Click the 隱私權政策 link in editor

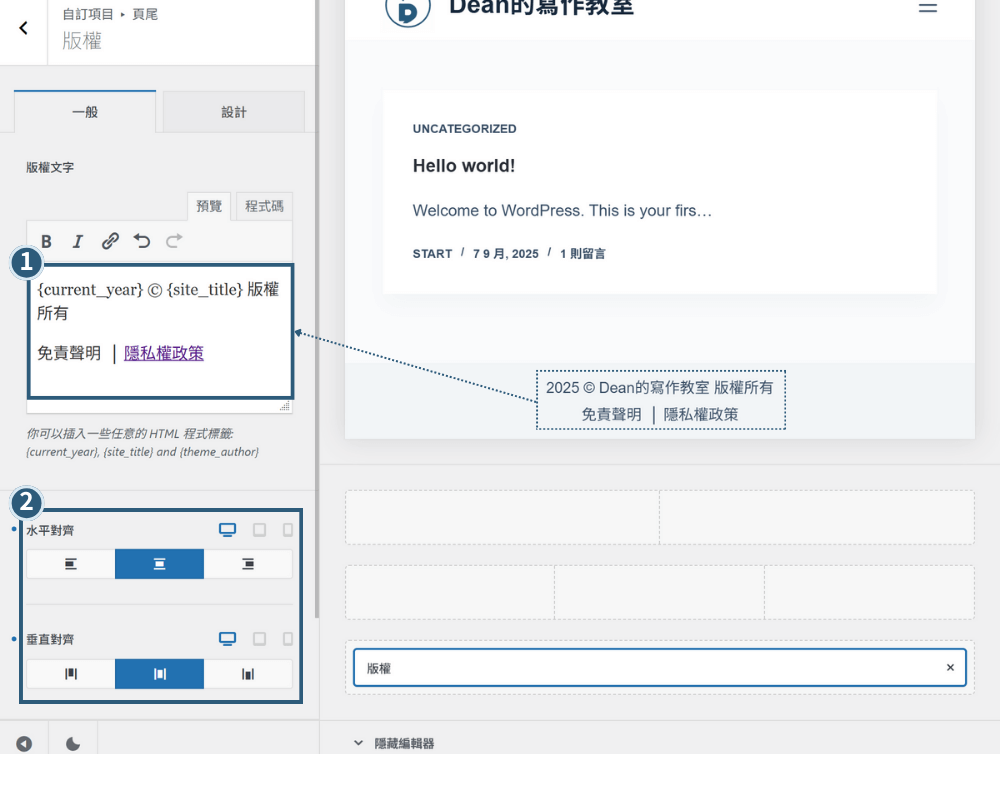(x=164, y=353)
